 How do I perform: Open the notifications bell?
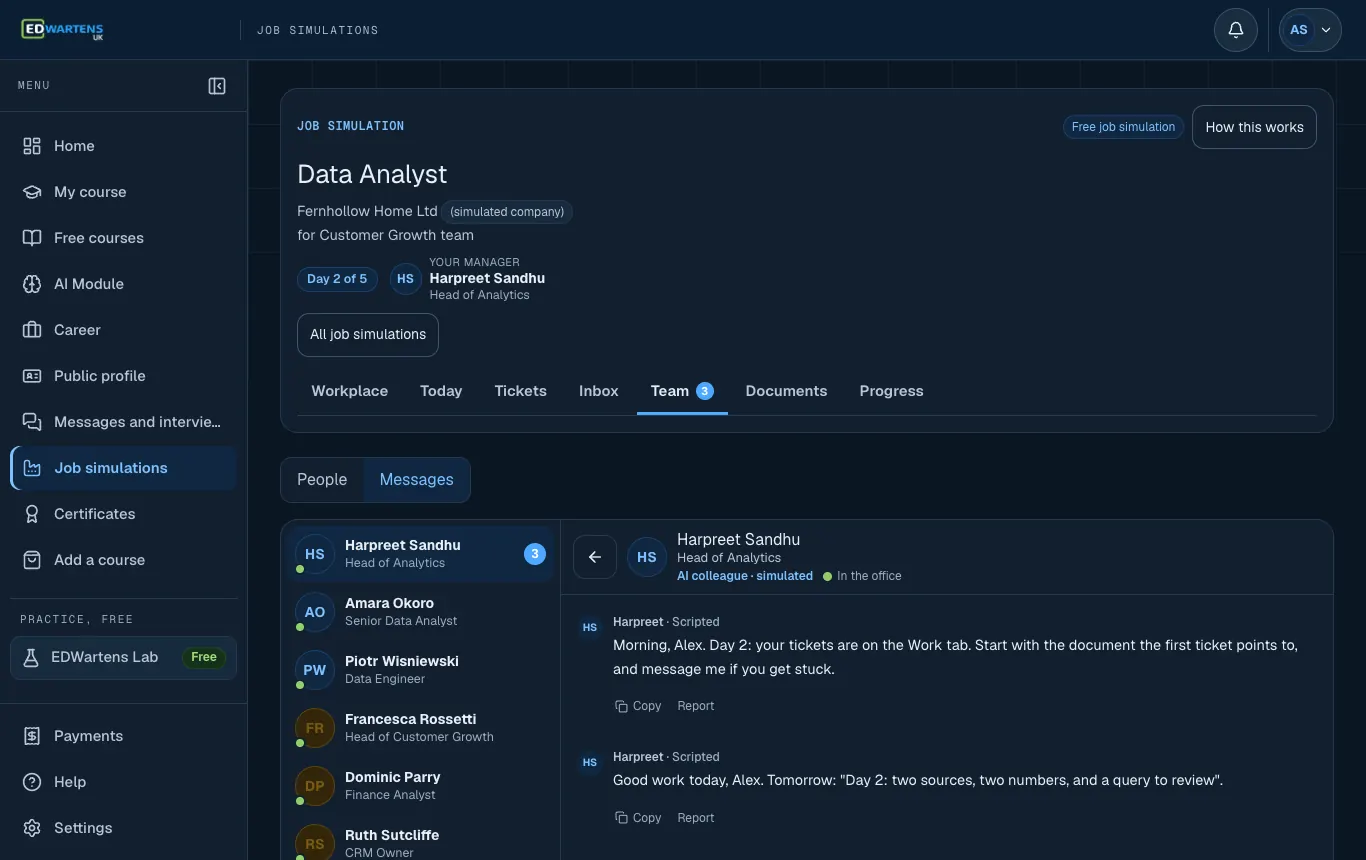(x=1236, y=30)
